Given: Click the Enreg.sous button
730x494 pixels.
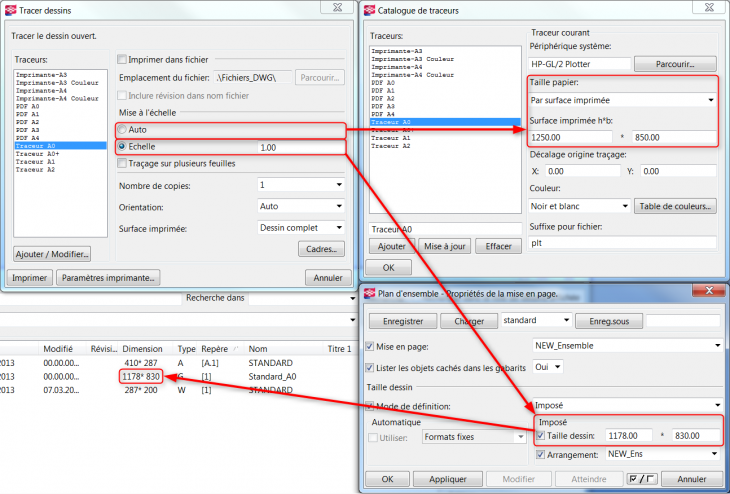Looking at the screenshot, I should point(609,321).
